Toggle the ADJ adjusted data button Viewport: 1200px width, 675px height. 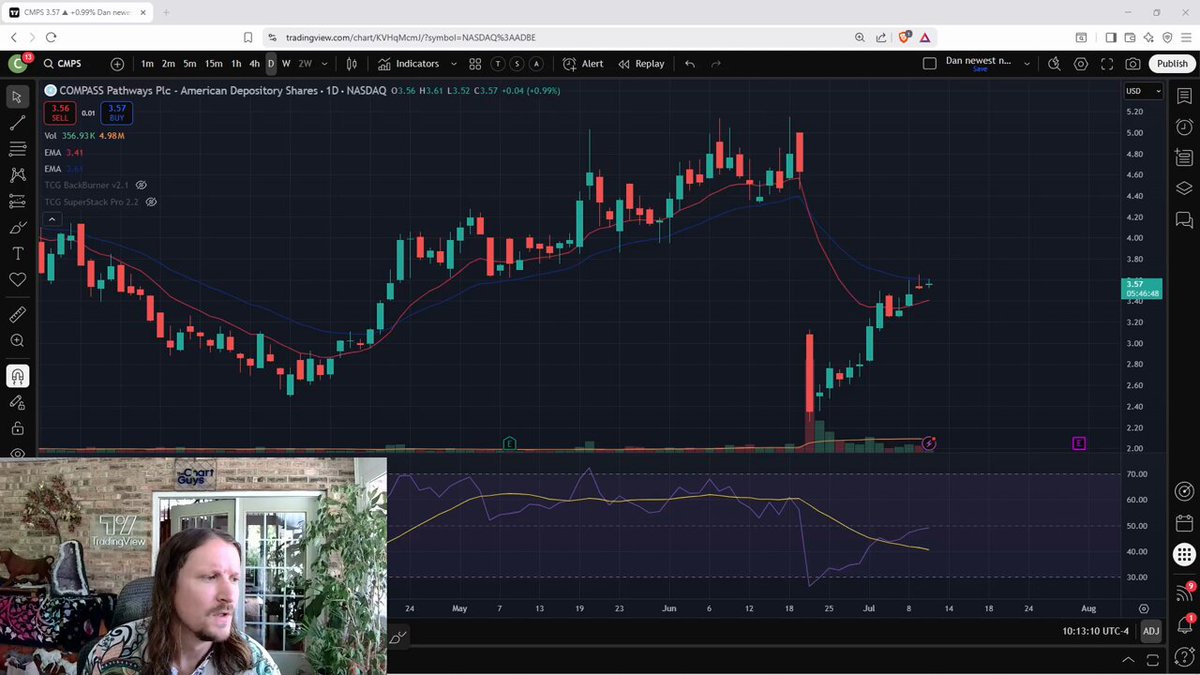click(1151, 631)
